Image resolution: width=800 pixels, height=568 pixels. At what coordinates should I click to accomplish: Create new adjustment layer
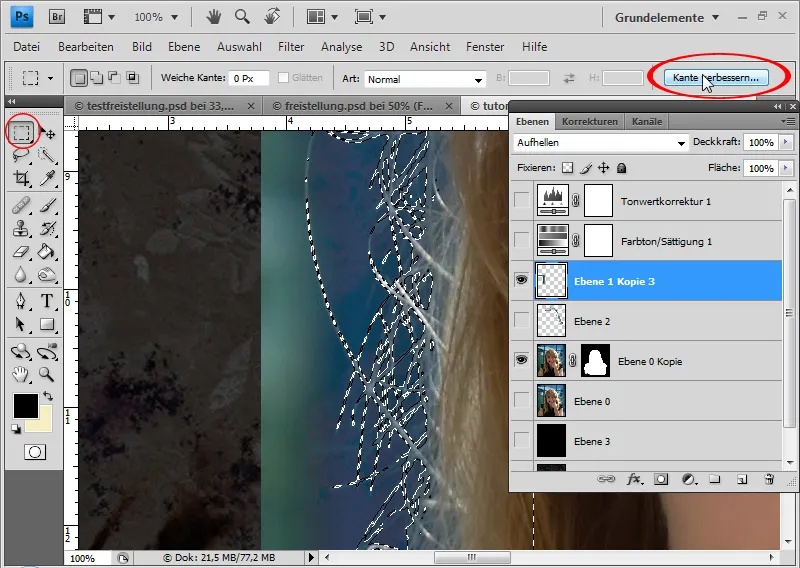coord(689,479)
